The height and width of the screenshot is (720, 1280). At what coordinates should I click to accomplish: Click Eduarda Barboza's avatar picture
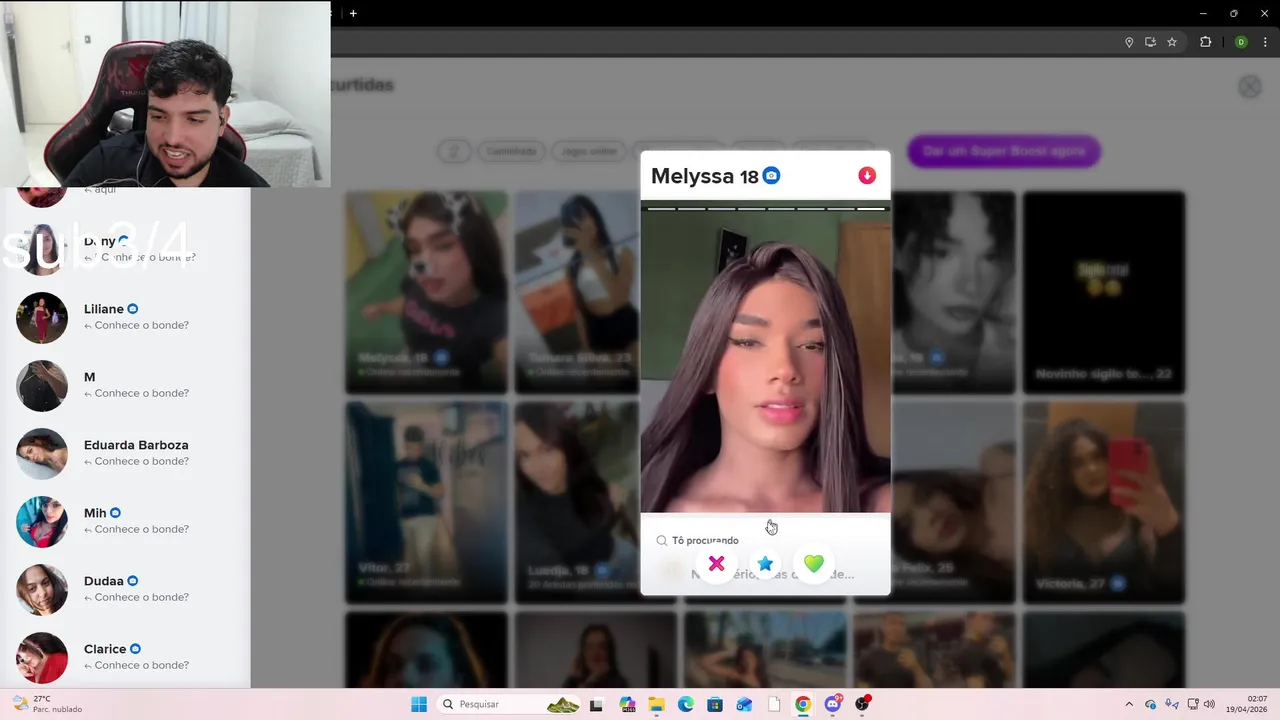[x=42, y=454]
